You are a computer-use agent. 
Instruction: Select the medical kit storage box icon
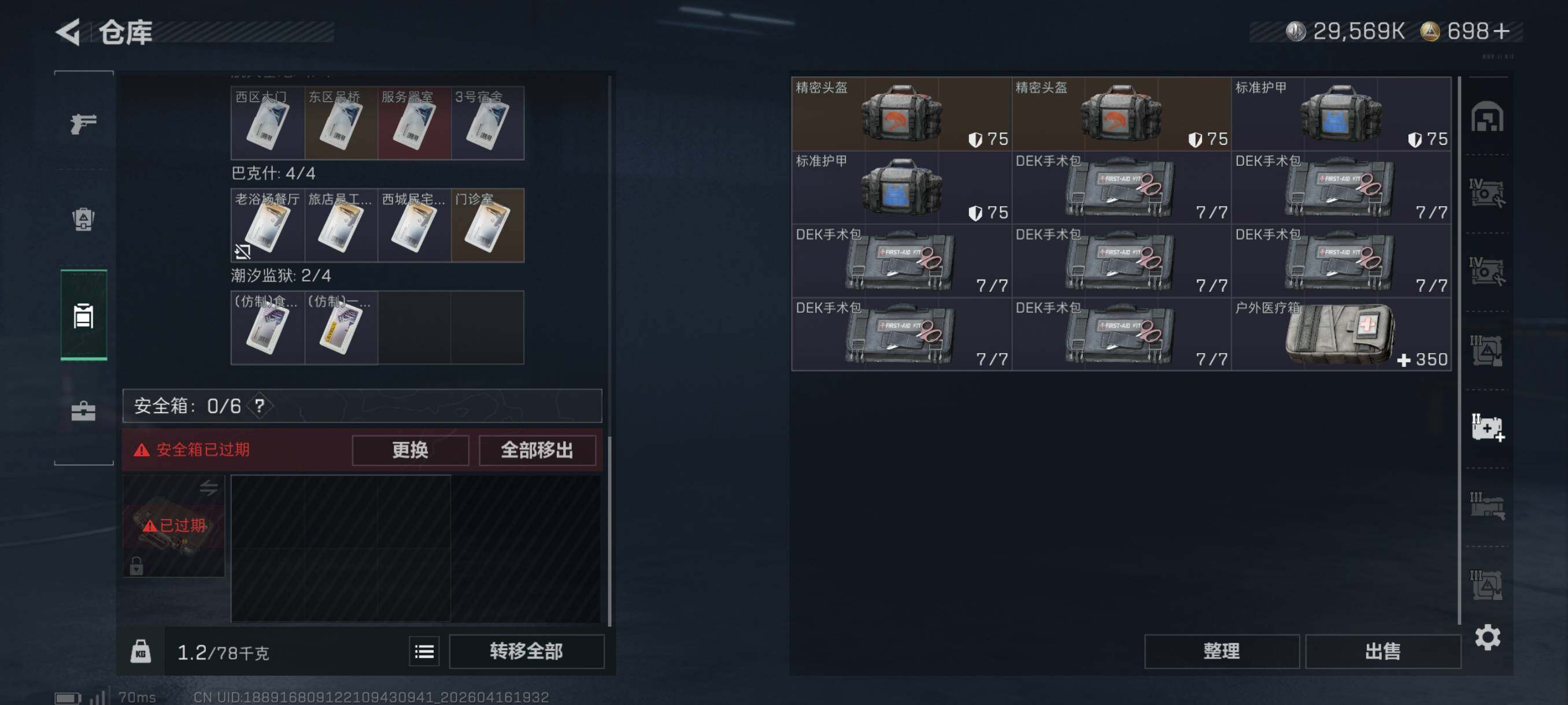click(x=1487, y=428)
